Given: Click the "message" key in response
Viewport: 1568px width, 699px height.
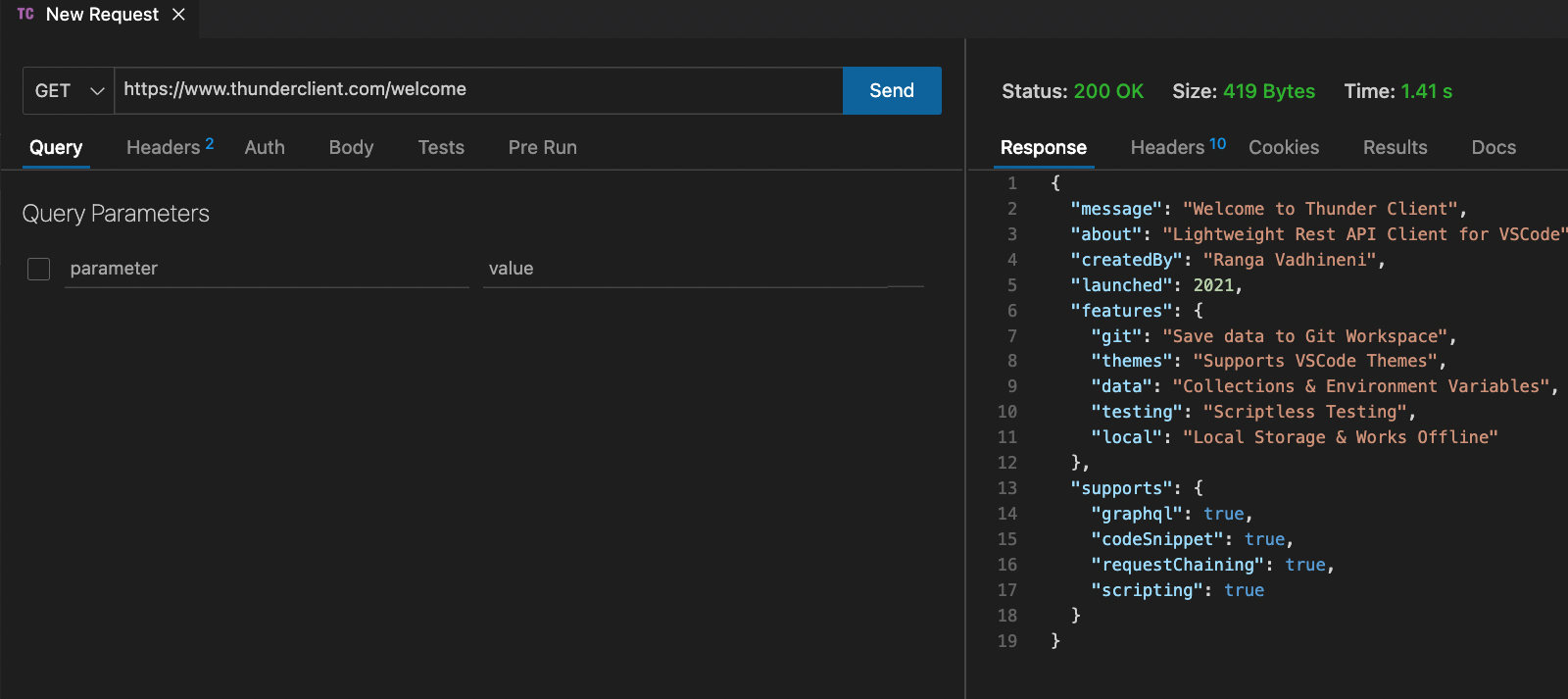Looking at the screenshot, I should (1116, 209).
